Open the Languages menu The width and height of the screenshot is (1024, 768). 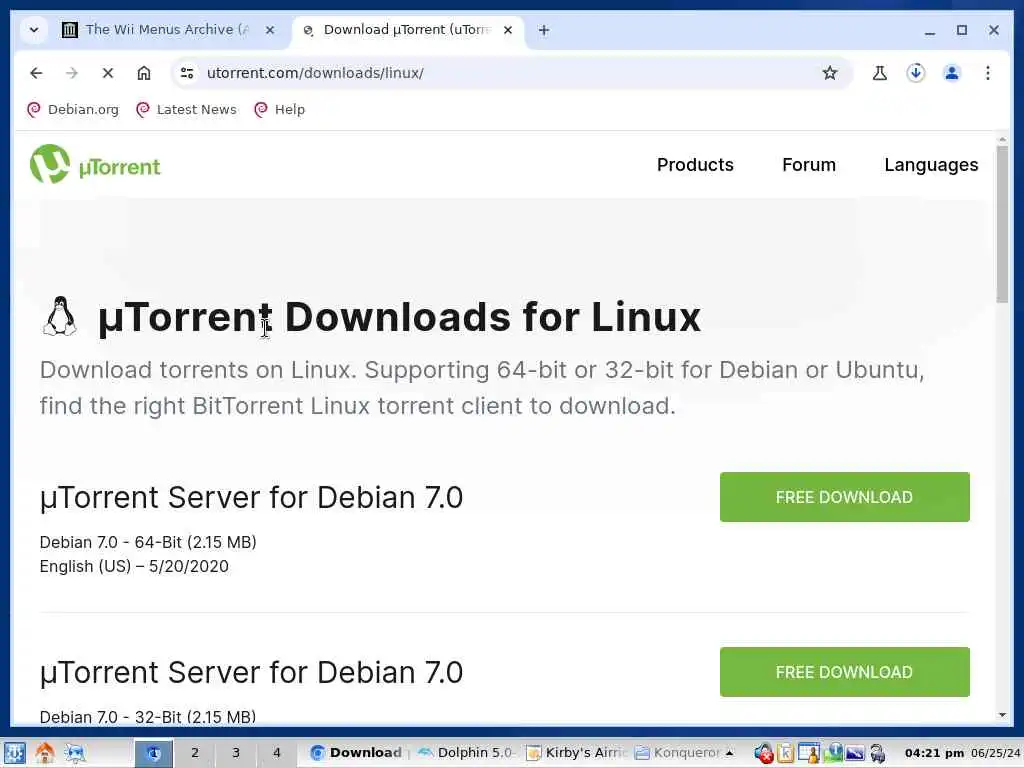(931, 165)
